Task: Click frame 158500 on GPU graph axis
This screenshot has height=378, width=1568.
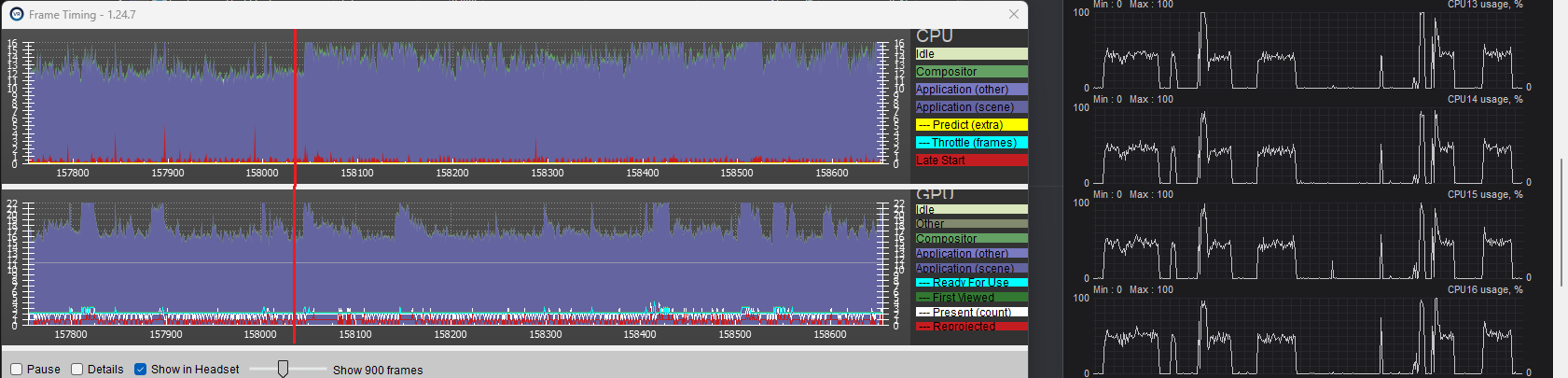Action: (x=735, y=334)
